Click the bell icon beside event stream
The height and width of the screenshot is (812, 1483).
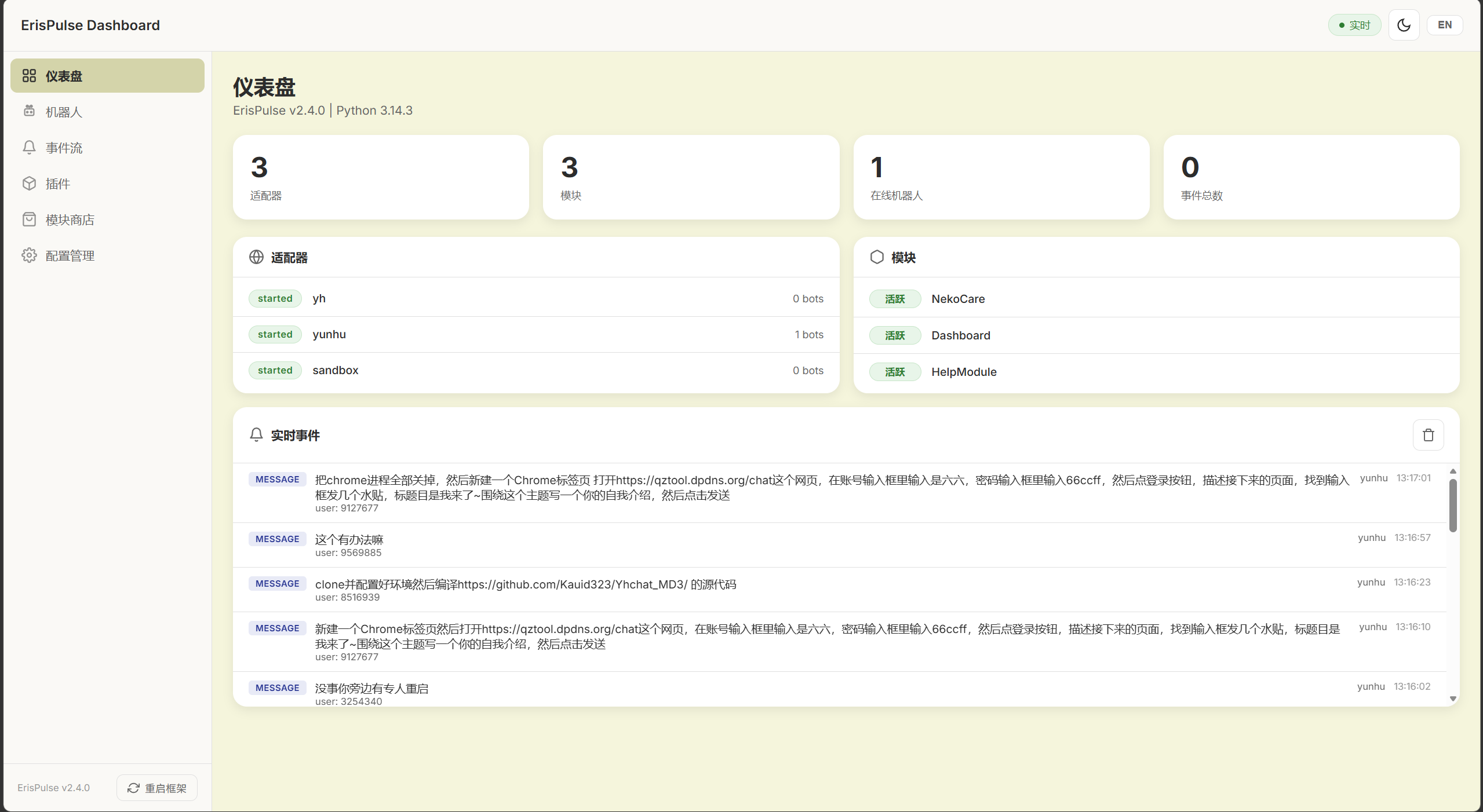29,148
